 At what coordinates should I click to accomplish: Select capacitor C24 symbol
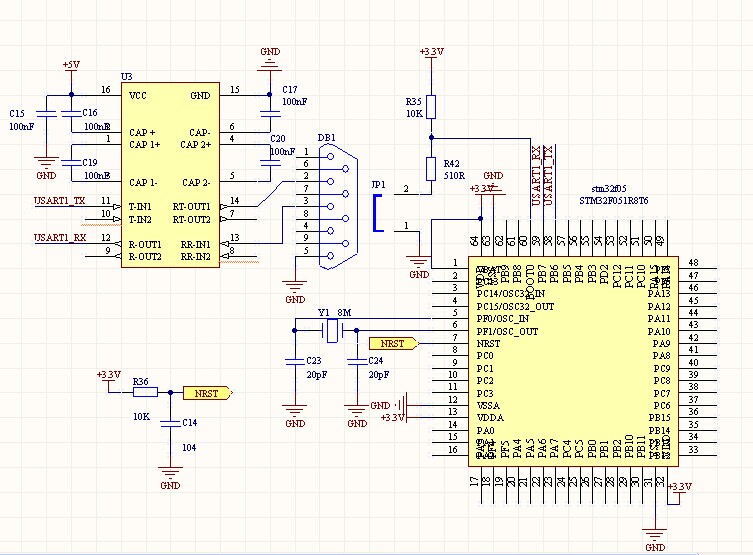[357, 361]
